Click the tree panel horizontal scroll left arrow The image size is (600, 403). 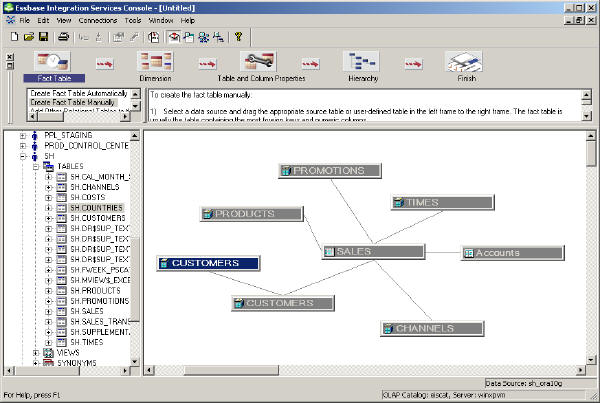[x=9, y=370]
